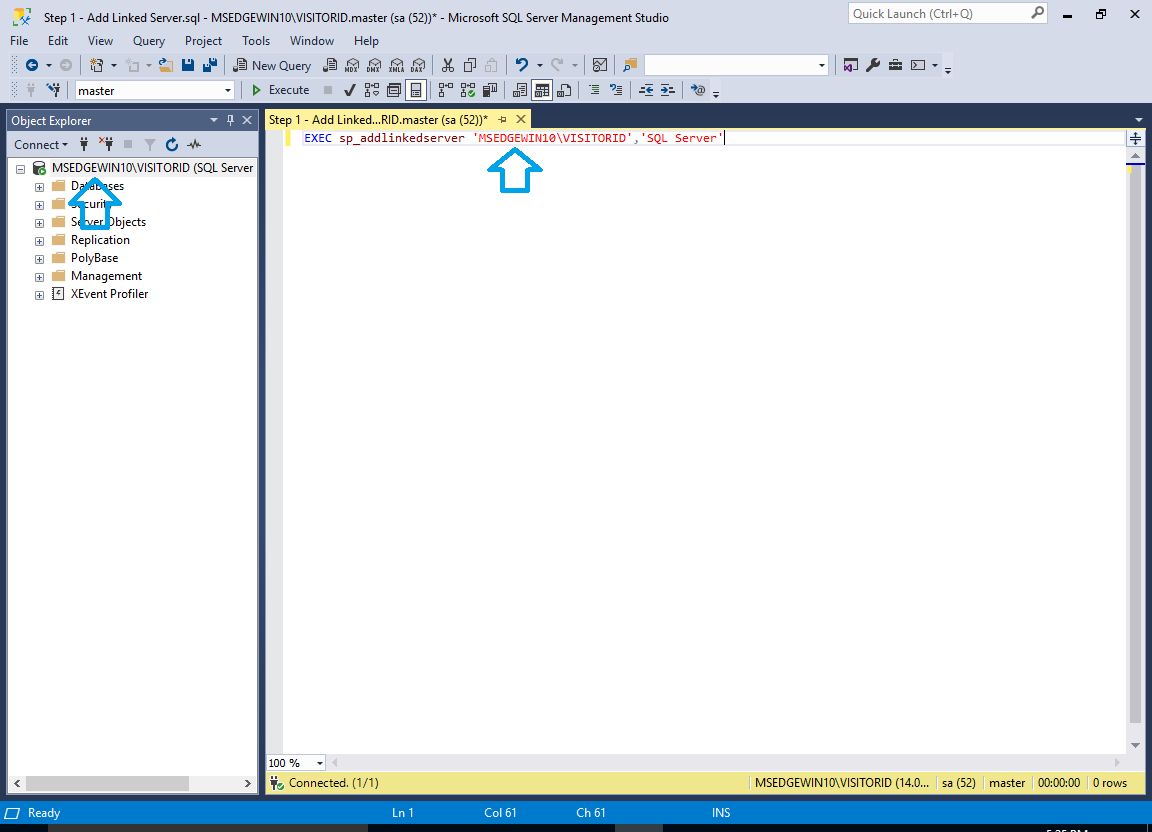Image resolution: width=1152 pixels, height=832 pixels.
Task: Open the Query menu
Action: click(x=149, y=41)
